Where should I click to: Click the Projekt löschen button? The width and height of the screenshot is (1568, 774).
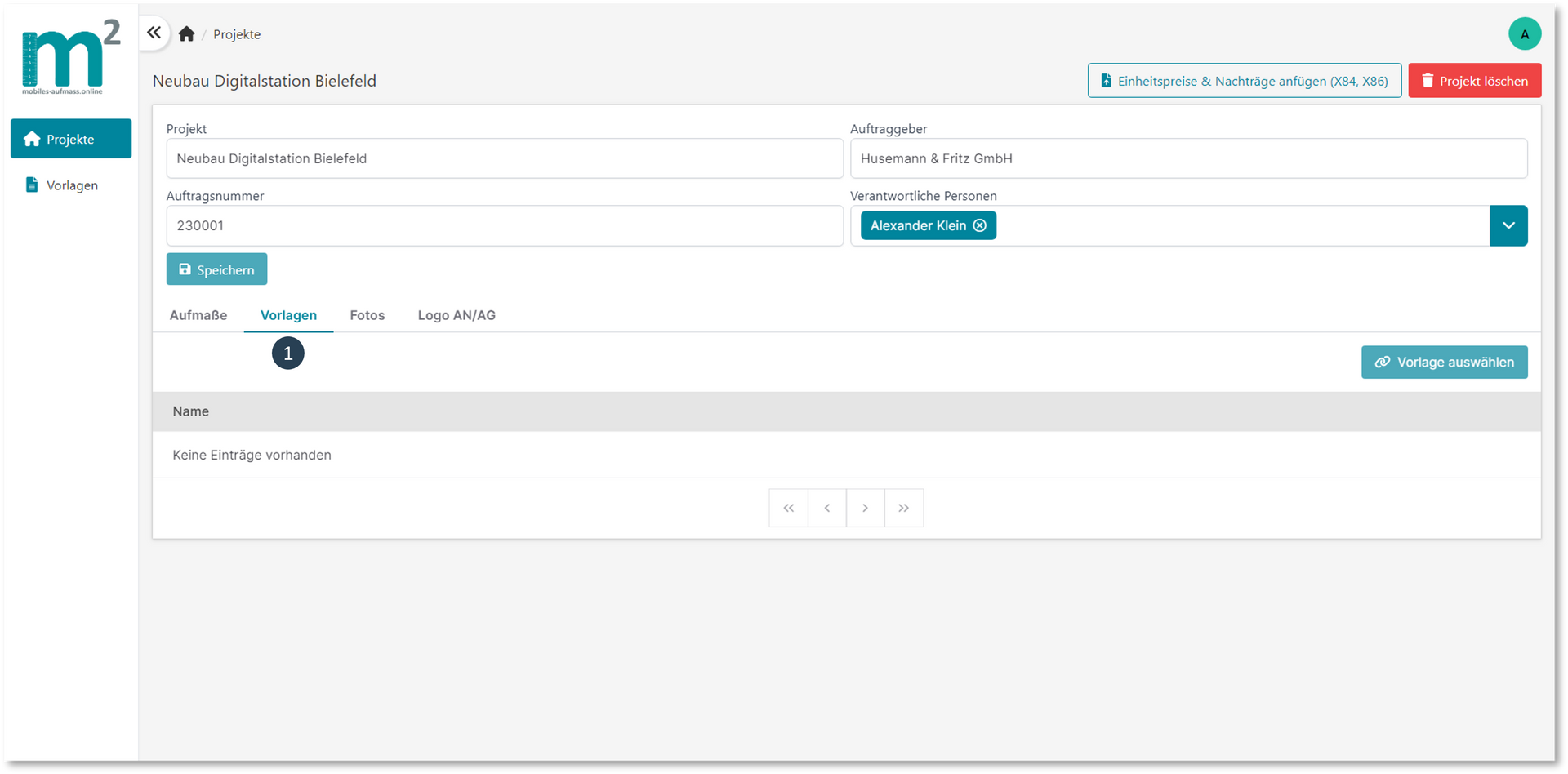[1474, 81]
